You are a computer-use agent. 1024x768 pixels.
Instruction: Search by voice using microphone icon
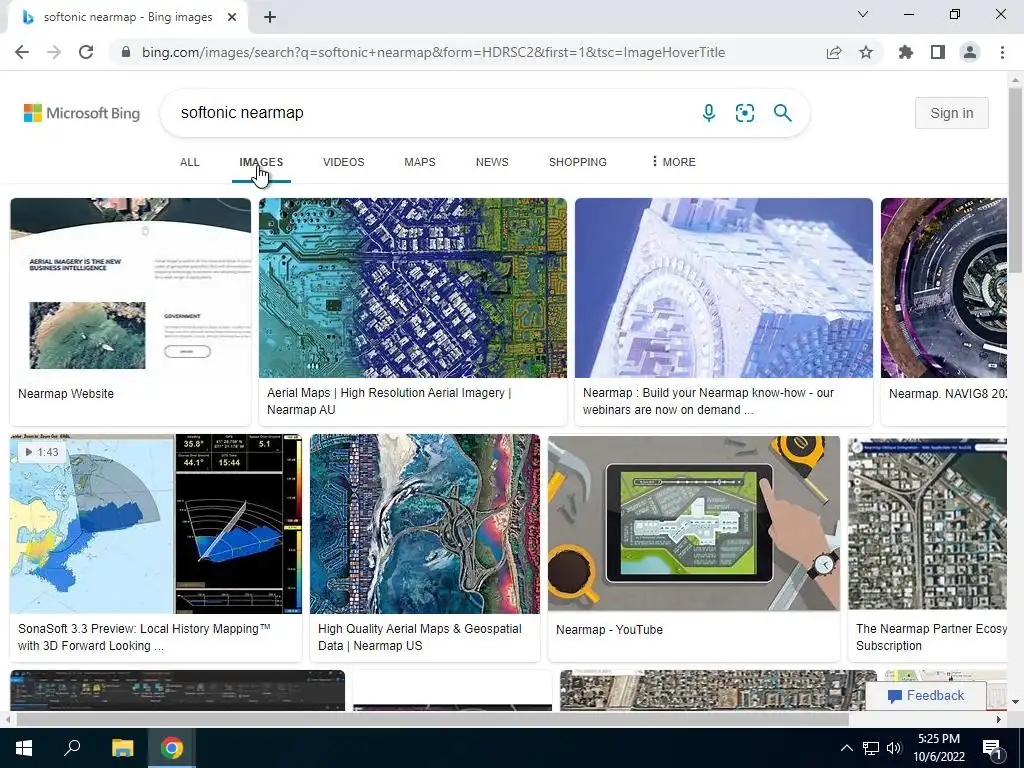pos(709,113)
